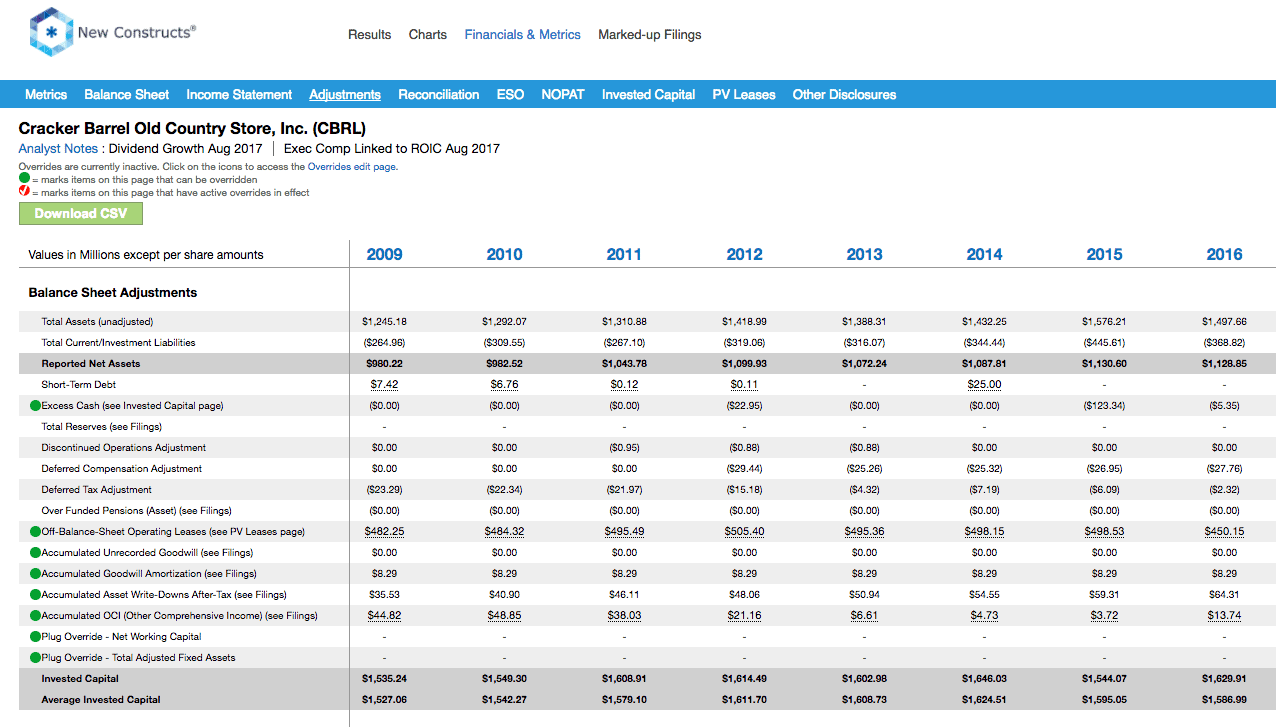
Task: Click the 2016 column header
Action: tap(1225, 254)
